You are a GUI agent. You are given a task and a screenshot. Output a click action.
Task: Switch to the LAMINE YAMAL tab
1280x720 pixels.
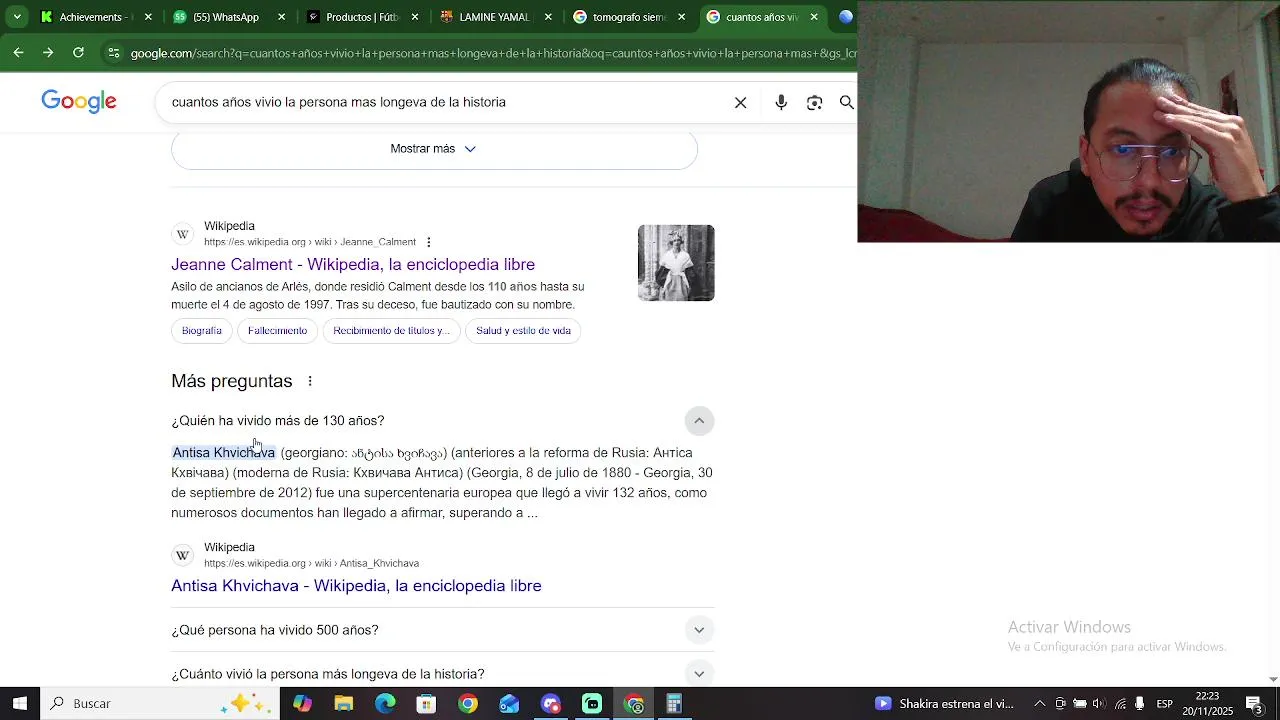pos(494,17)
